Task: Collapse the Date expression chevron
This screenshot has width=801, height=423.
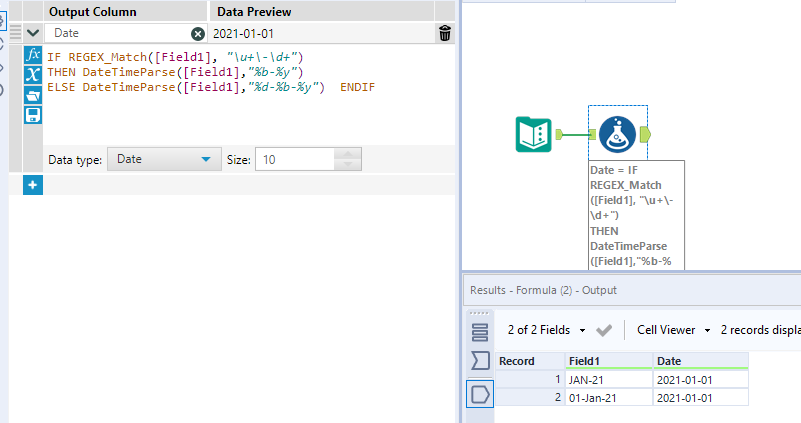Action: 33,33
